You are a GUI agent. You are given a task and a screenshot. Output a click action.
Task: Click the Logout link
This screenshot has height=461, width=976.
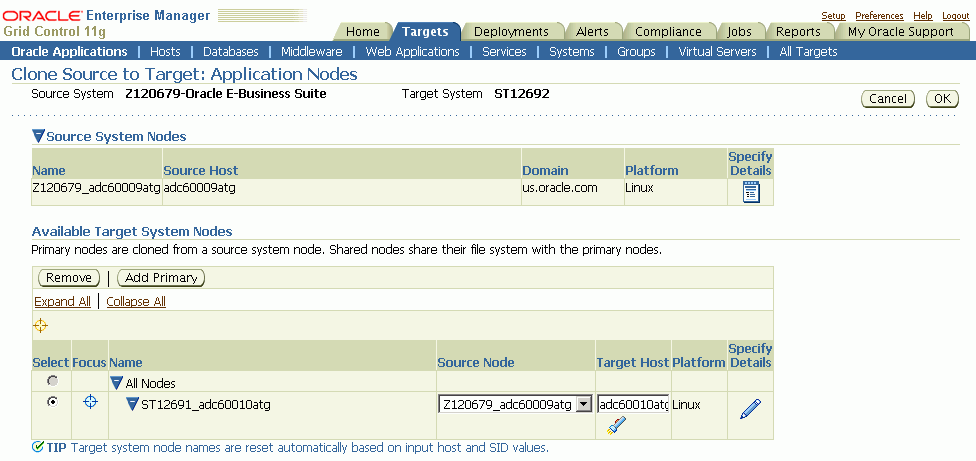(955, 16)
